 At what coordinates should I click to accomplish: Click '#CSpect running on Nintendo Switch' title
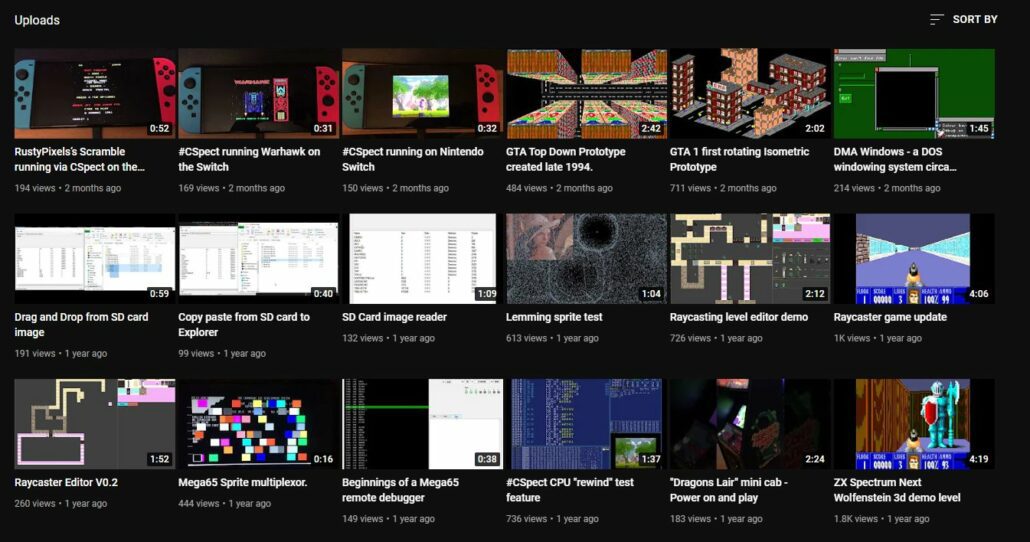click(412, 159)
